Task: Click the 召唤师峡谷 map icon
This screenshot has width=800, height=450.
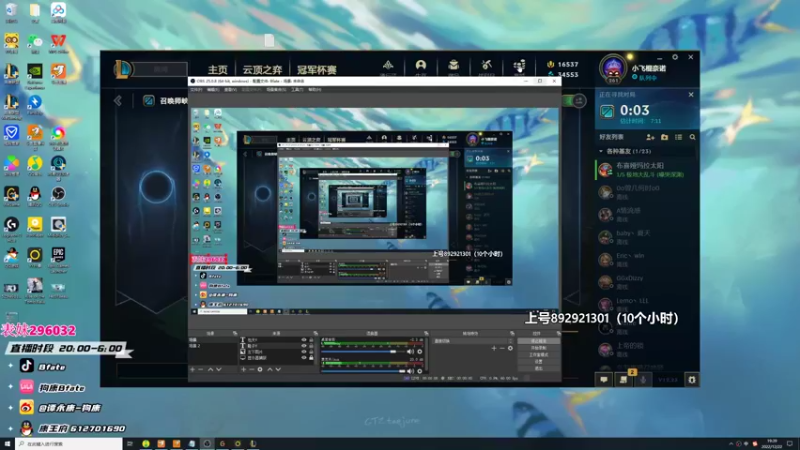Action: (x=148, y=101)
